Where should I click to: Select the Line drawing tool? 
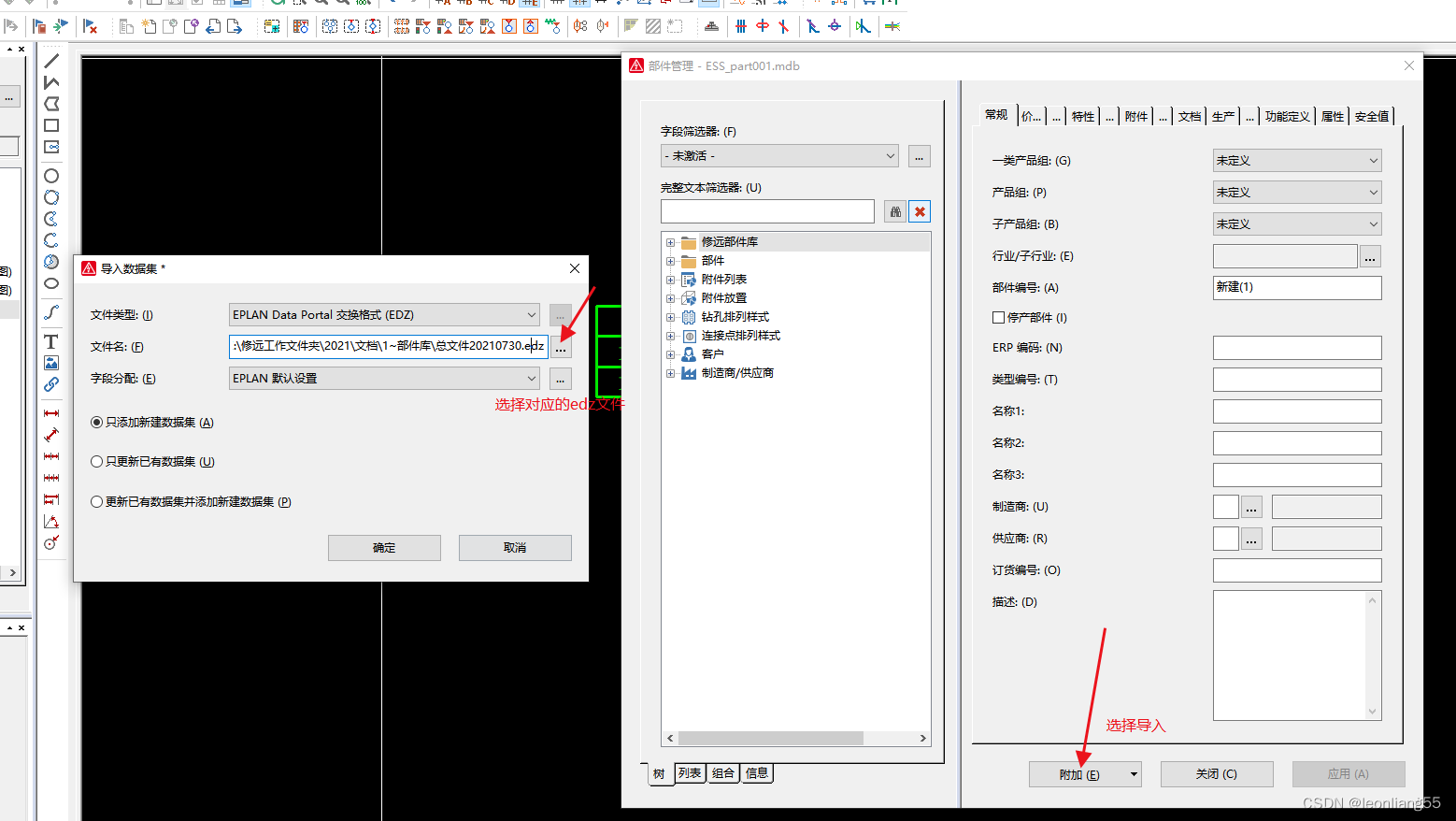point(51,61)
